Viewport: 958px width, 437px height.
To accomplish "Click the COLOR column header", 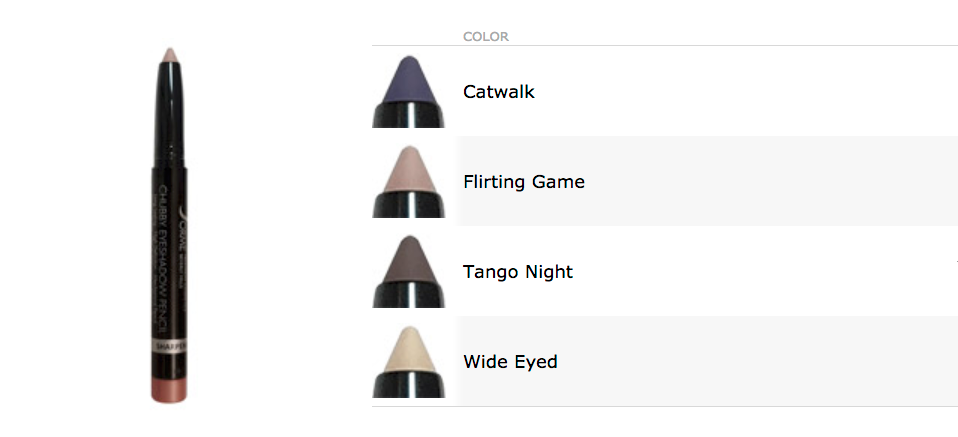I will 485,37.
